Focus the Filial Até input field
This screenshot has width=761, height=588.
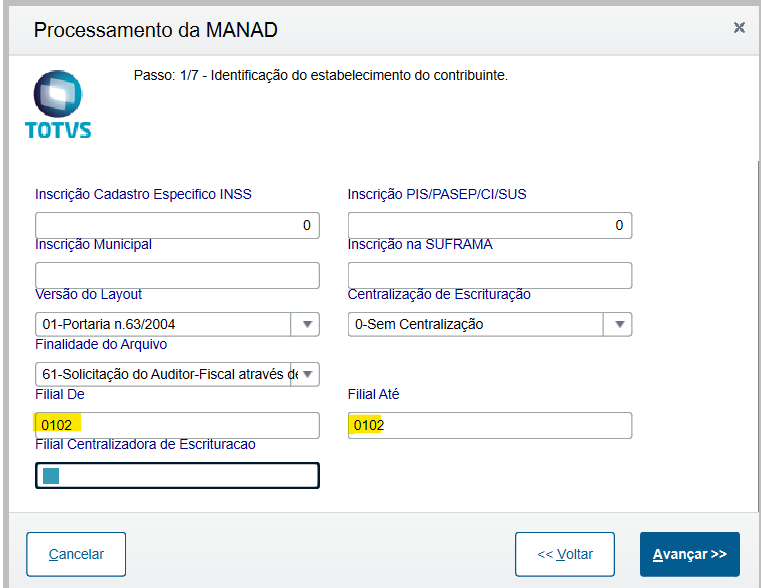(x=489, y=425)
